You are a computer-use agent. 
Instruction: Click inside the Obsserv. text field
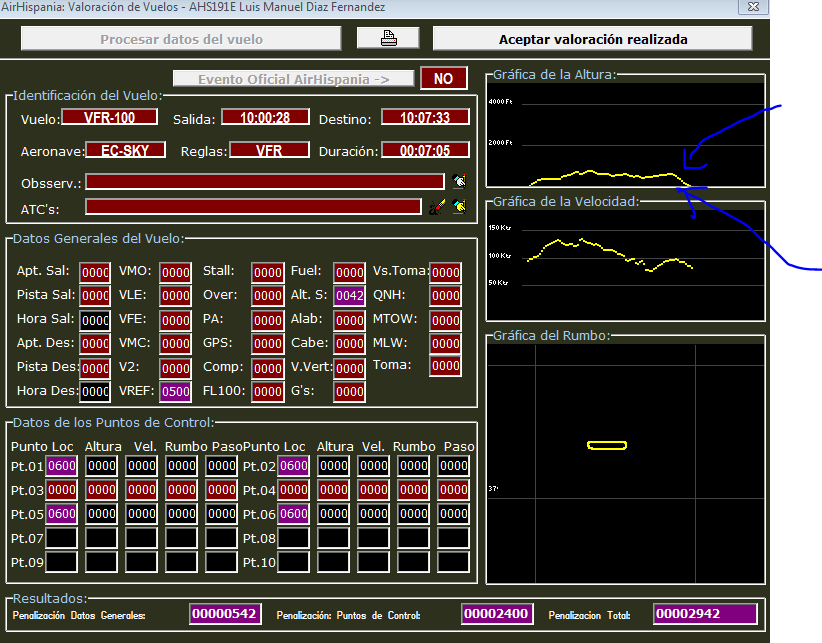(x=265, y=182)
